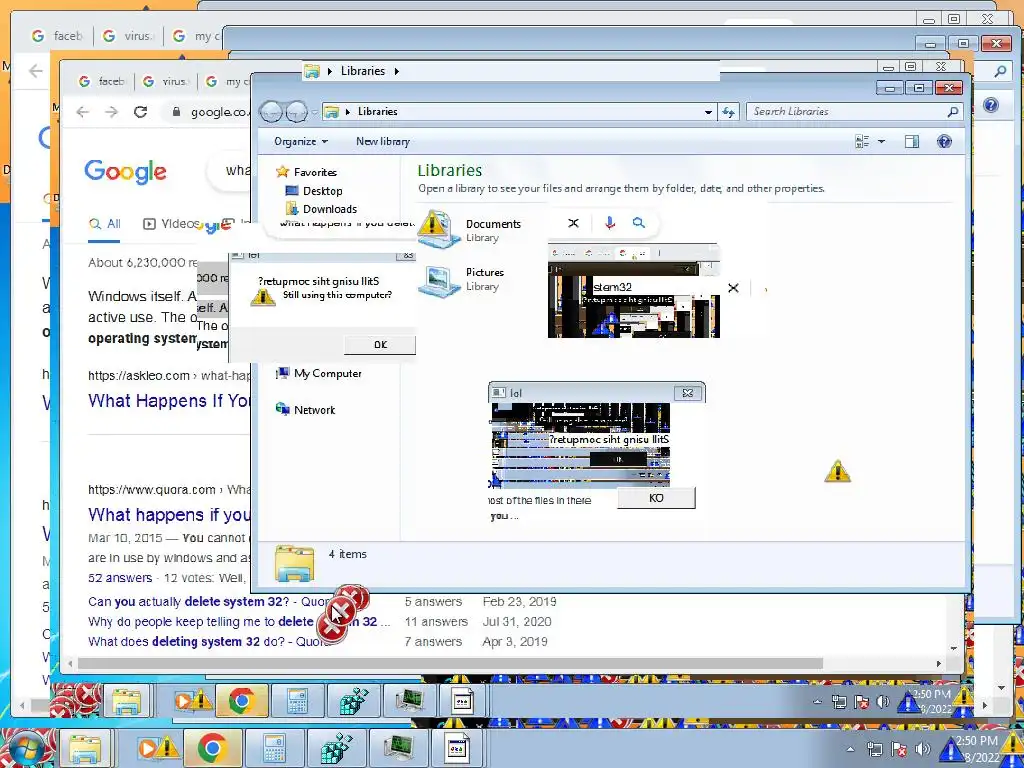1024x768 pixels.
Task: Open the Organize menu
Action: point(300,141)
